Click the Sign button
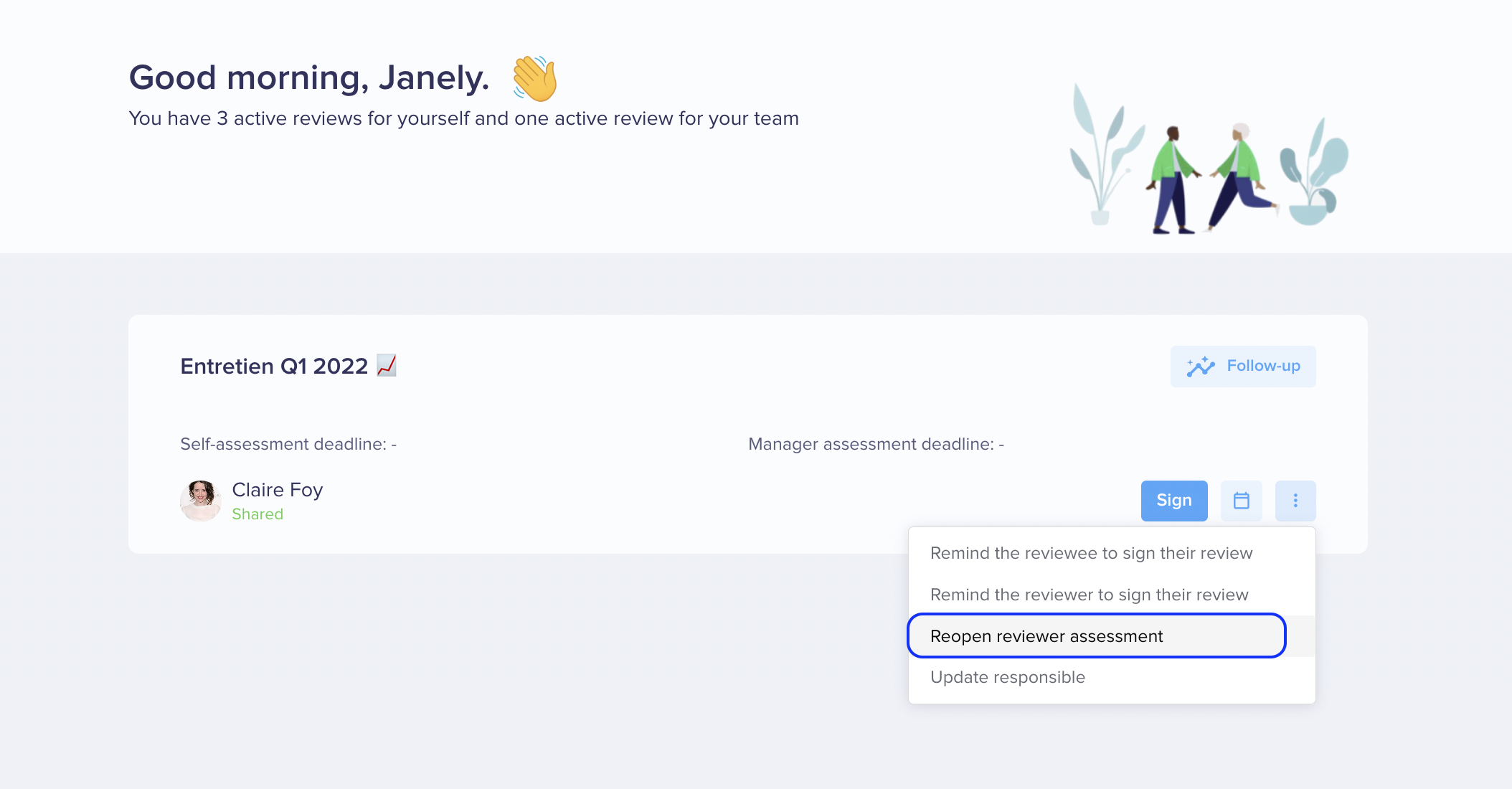Viewport: 1512px width, 789px height. pos(1174,501)
